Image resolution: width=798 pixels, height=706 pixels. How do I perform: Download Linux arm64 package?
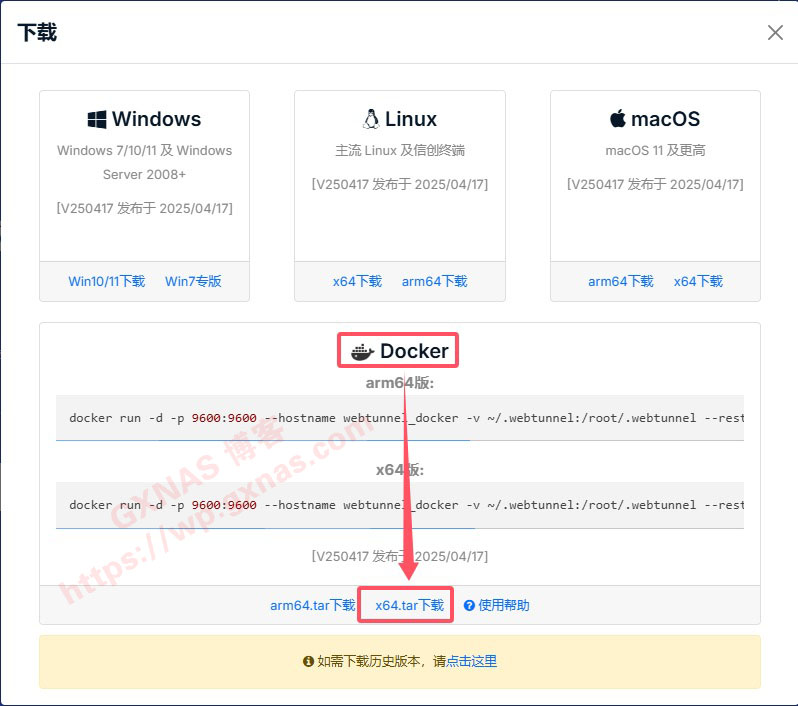point(435,281)
